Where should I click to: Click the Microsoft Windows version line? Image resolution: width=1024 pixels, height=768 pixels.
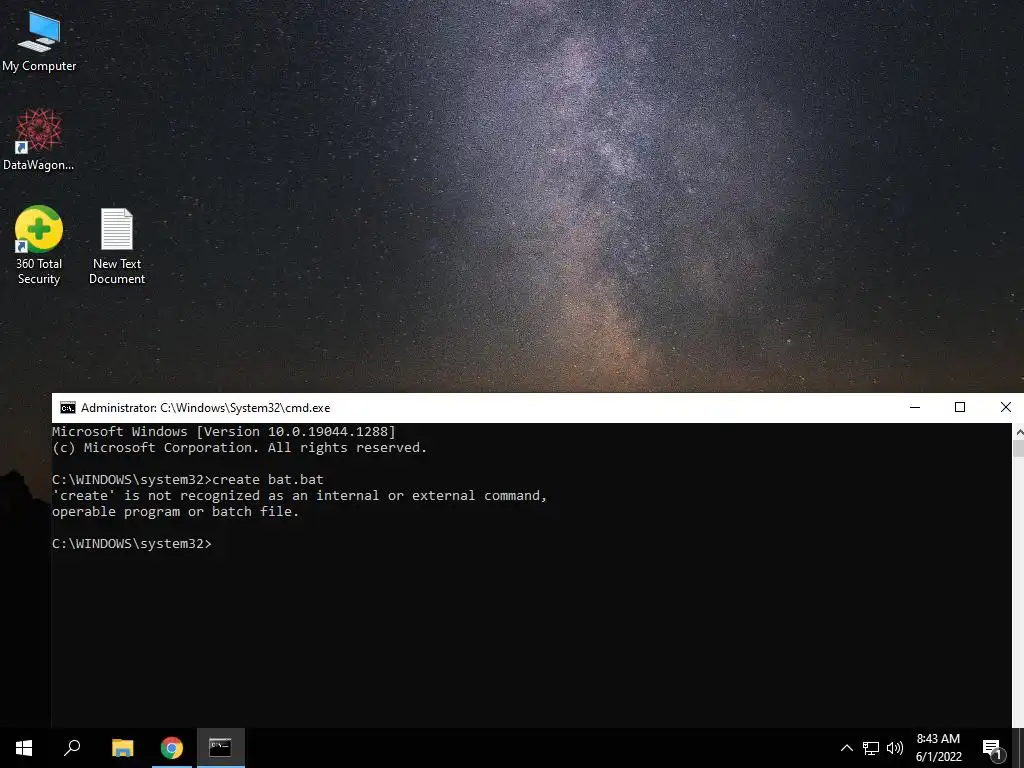click(224, 432)
